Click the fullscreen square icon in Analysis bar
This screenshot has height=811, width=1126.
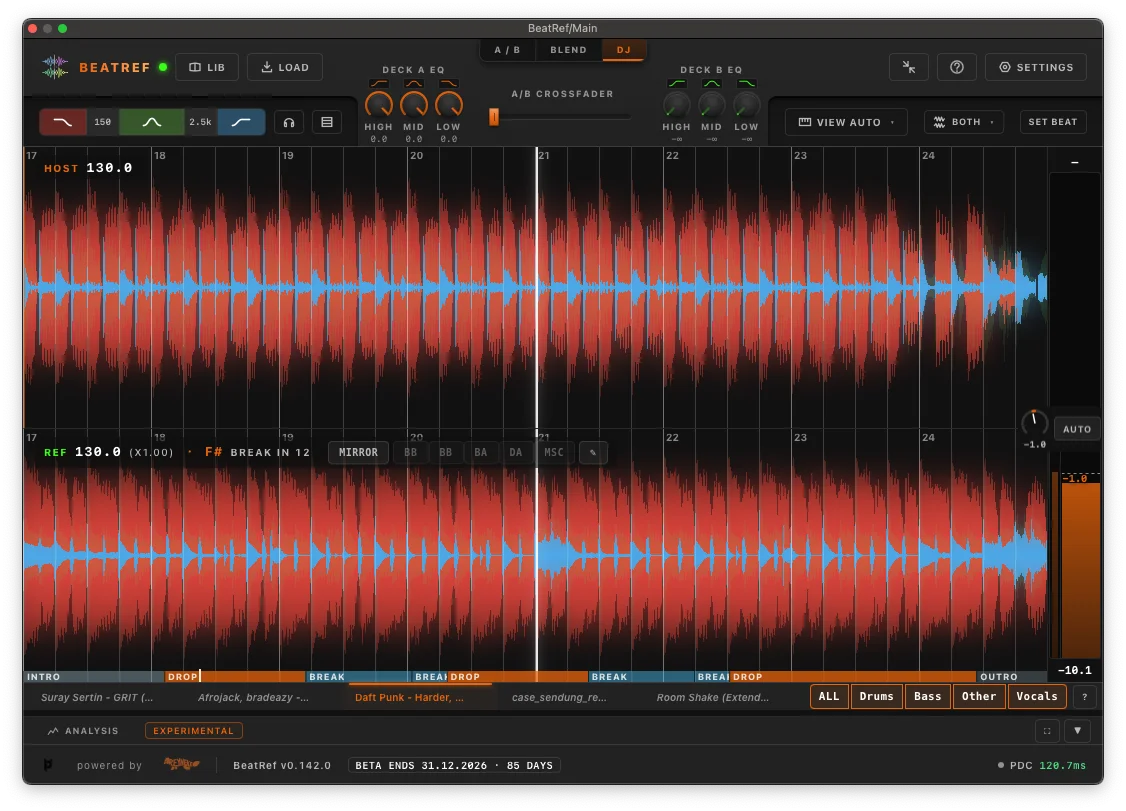coord(1047,731)
